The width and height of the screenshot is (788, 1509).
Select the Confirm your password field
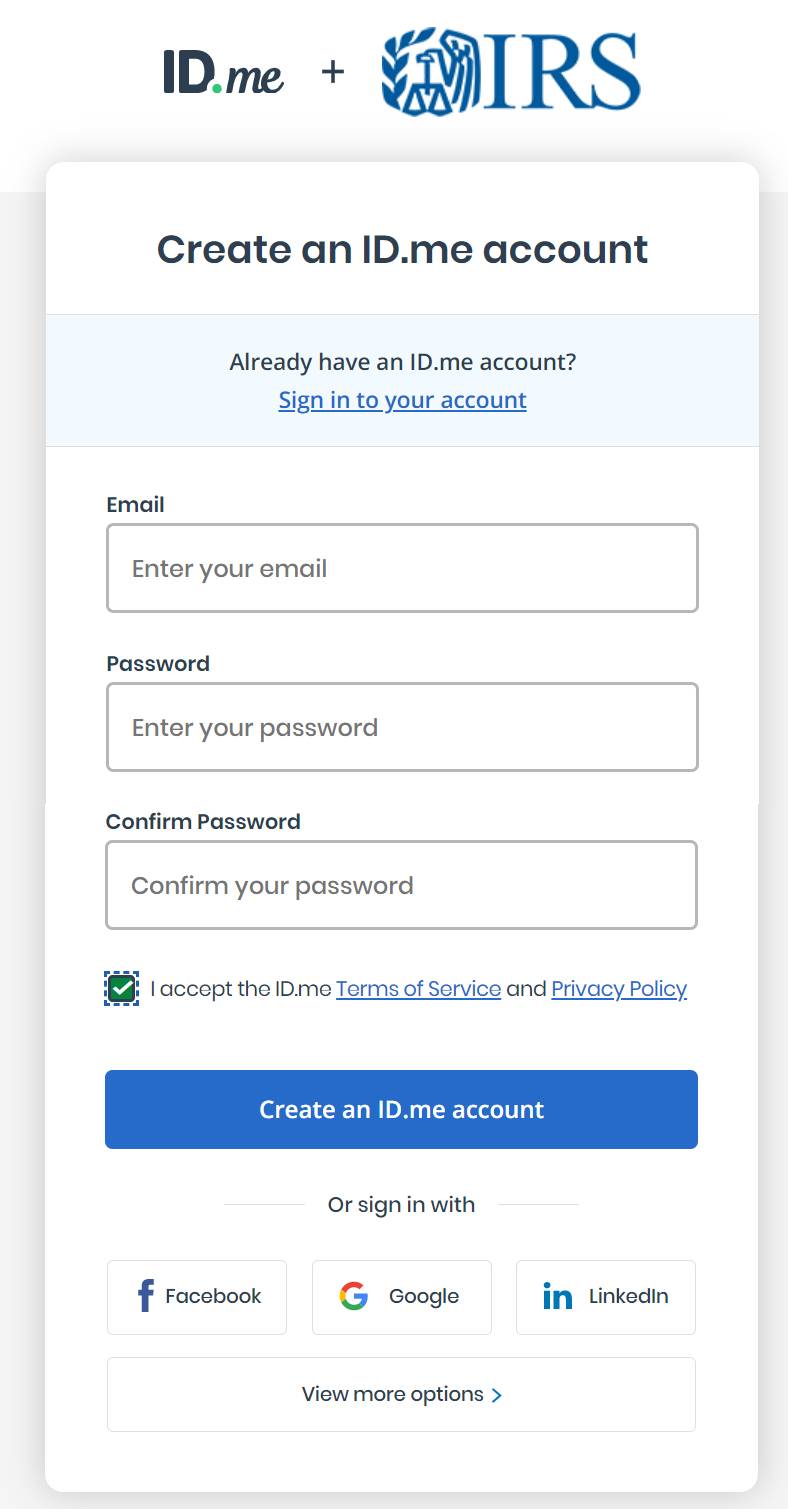pyautogui.click(x=401, y=885)
